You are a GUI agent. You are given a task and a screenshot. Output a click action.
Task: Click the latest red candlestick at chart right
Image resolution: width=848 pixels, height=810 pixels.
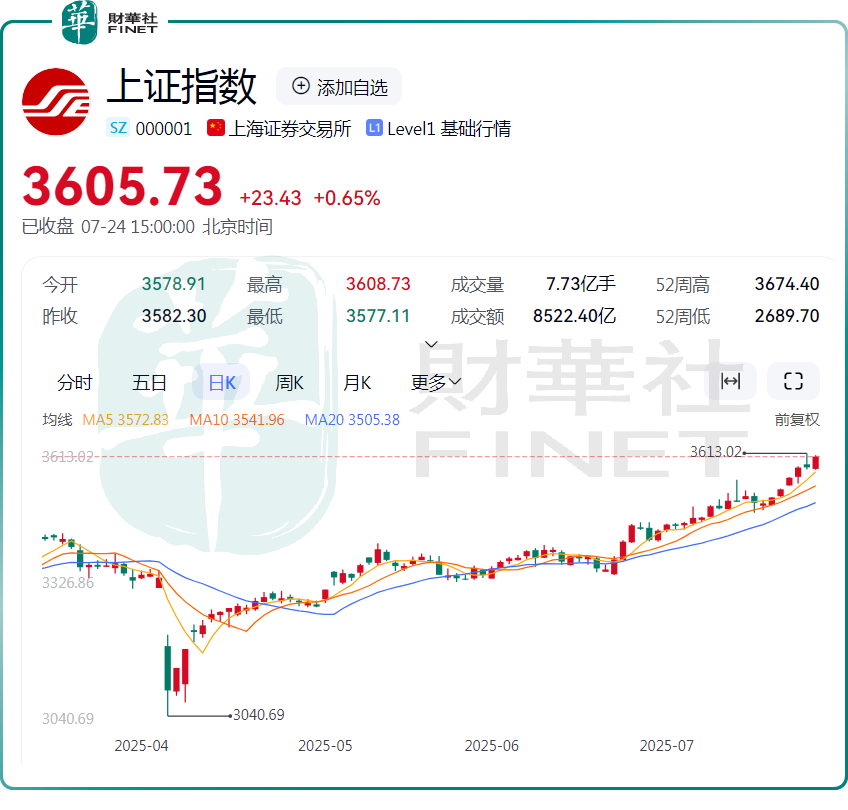(816, 463)
